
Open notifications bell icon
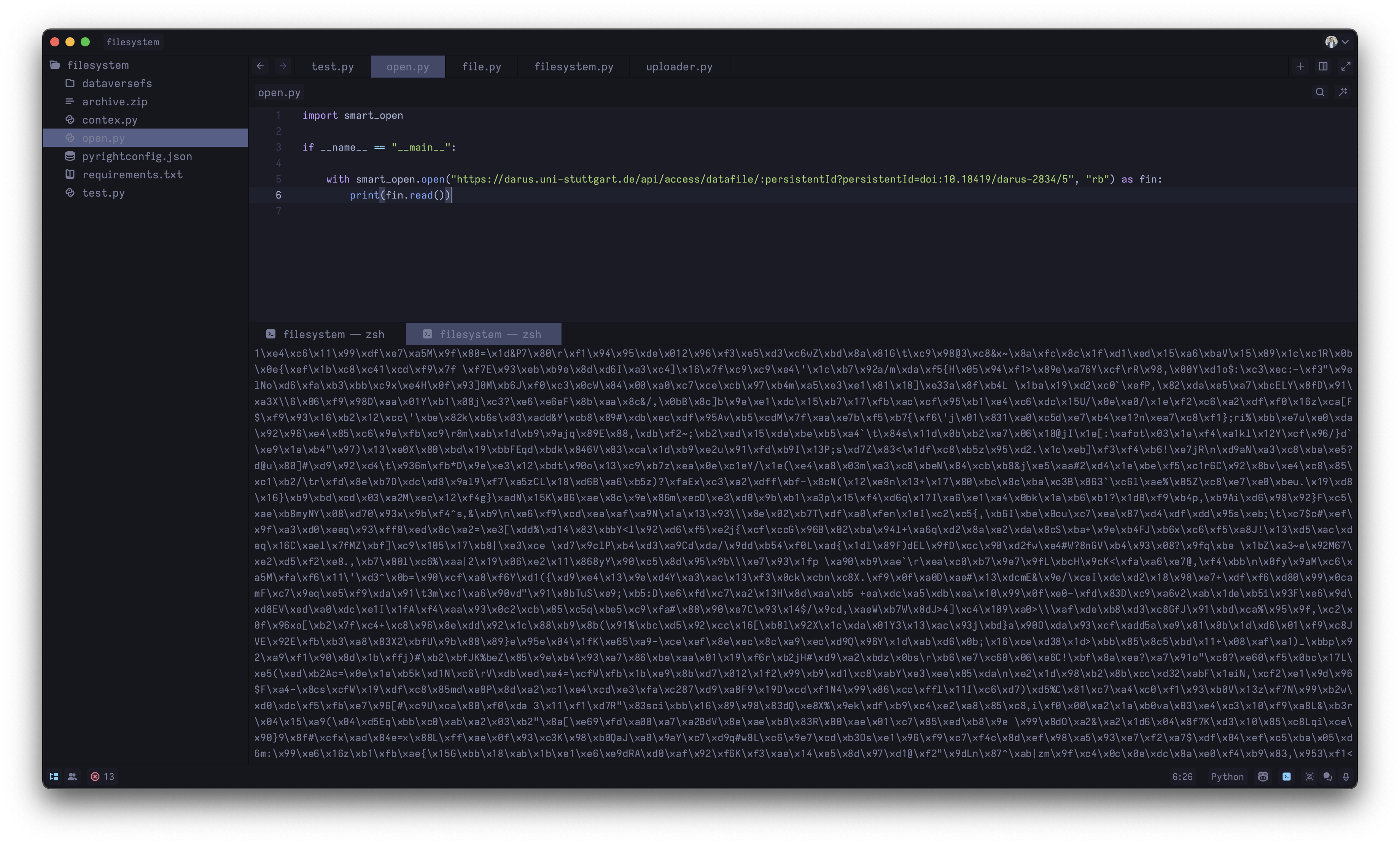click(1346, 776)
